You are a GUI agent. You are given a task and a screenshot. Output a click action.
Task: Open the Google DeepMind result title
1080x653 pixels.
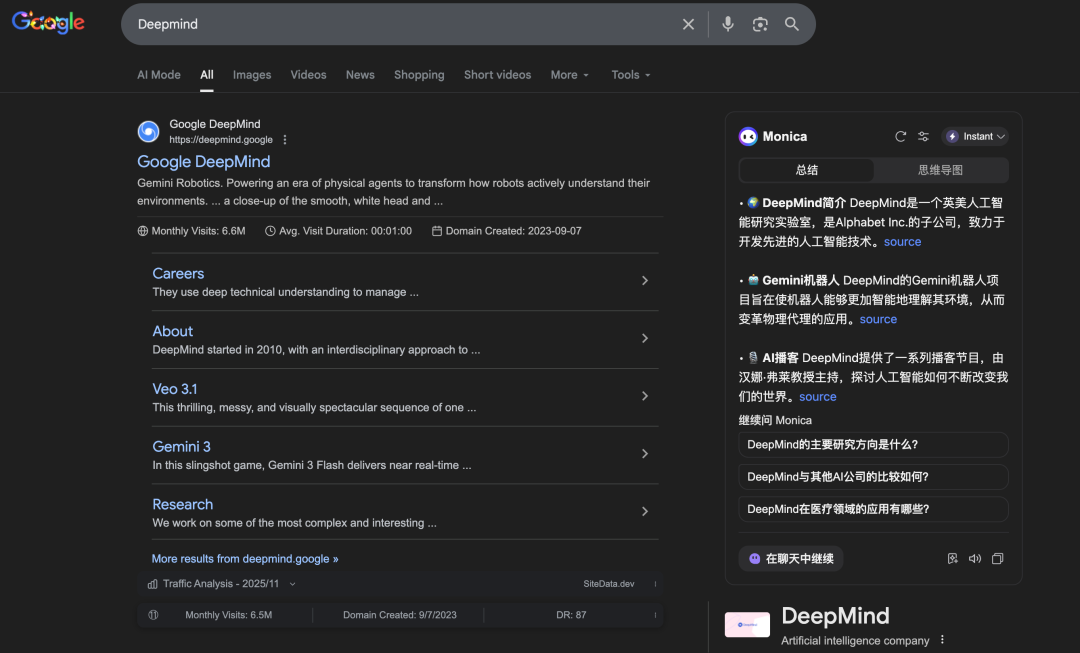click(x=204, y=162)
